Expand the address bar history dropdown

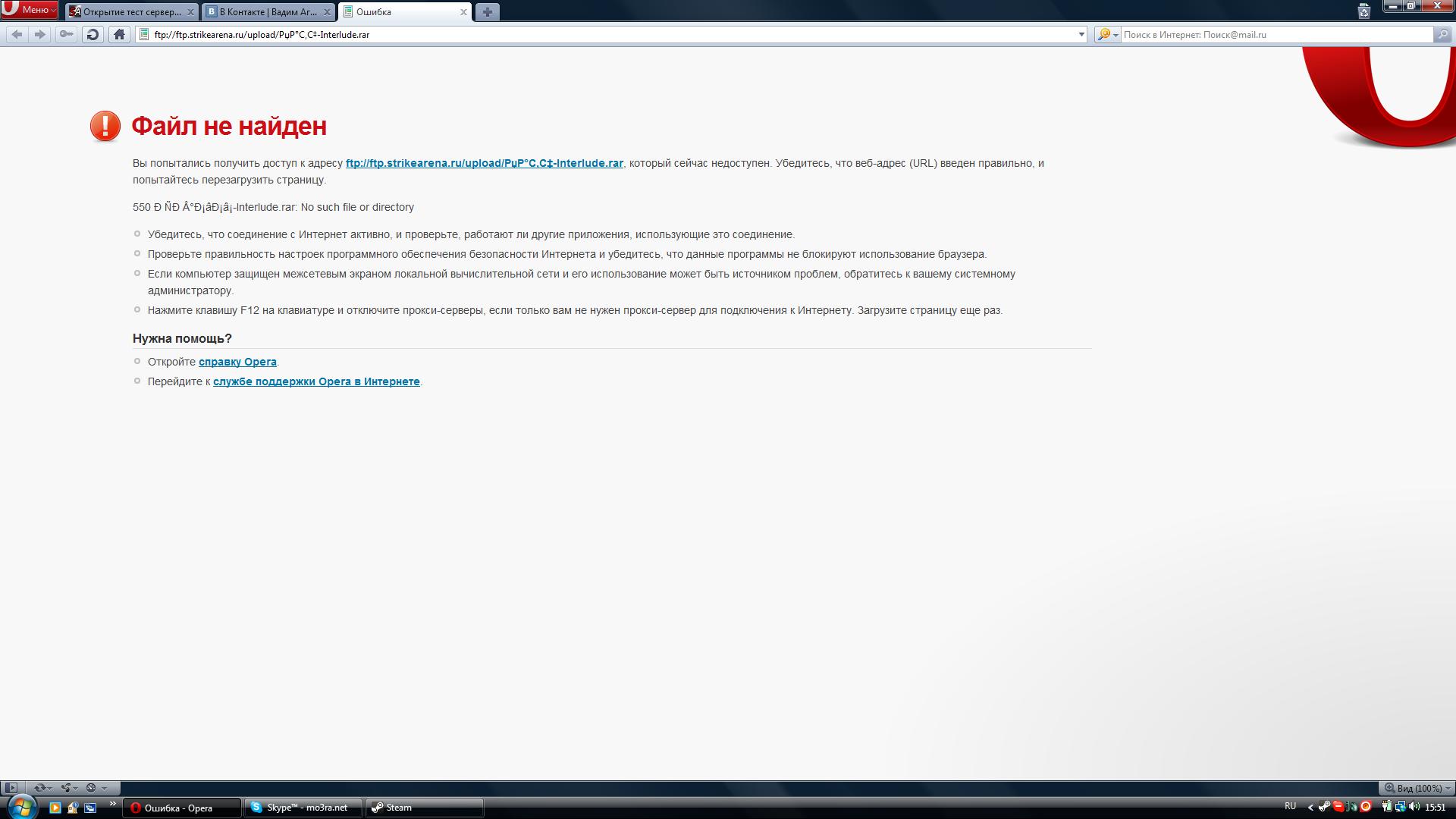pos(1081,34)
